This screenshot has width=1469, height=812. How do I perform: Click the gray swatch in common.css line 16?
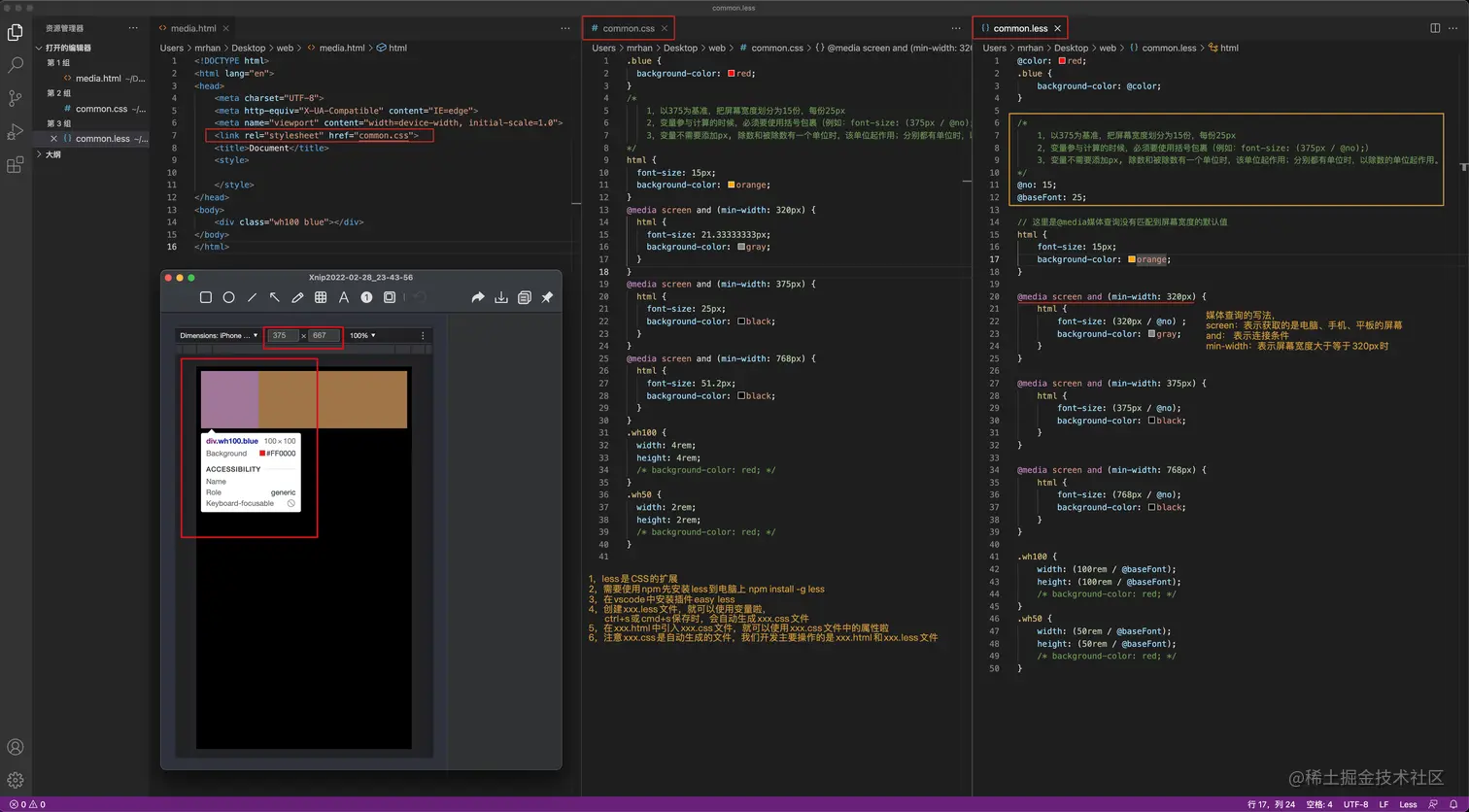pyautogui.click(x=741, y=247)
